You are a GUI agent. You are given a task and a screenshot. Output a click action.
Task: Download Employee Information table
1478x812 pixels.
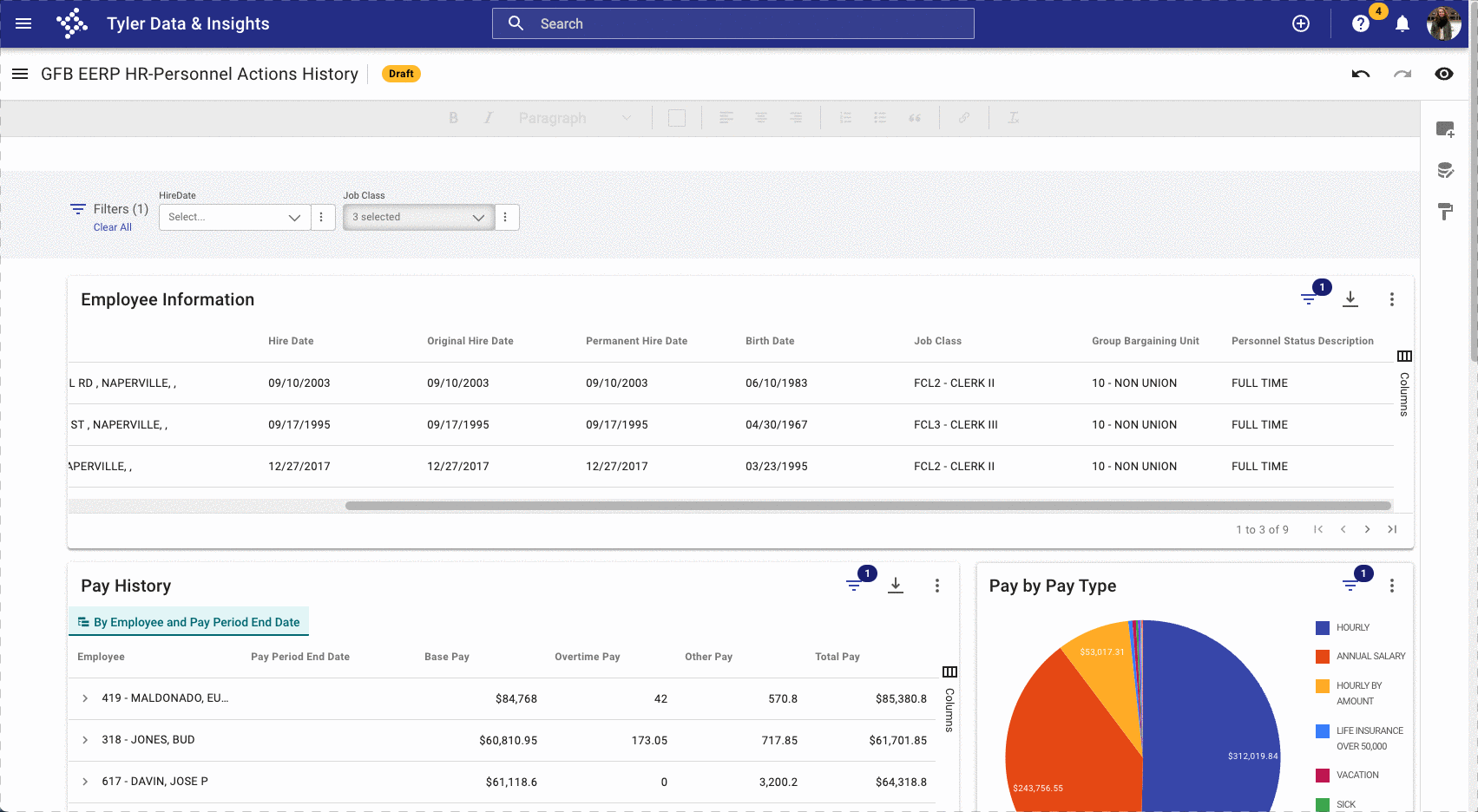point(1350,299)
